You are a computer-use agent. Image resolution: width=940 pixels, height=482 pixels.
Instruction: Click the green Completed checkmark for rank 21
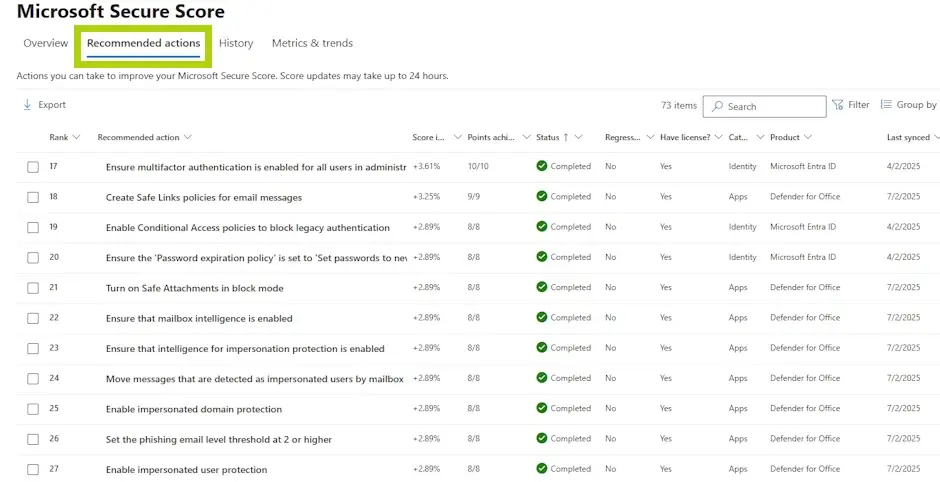pyautogui.click(x=542, y=288)
